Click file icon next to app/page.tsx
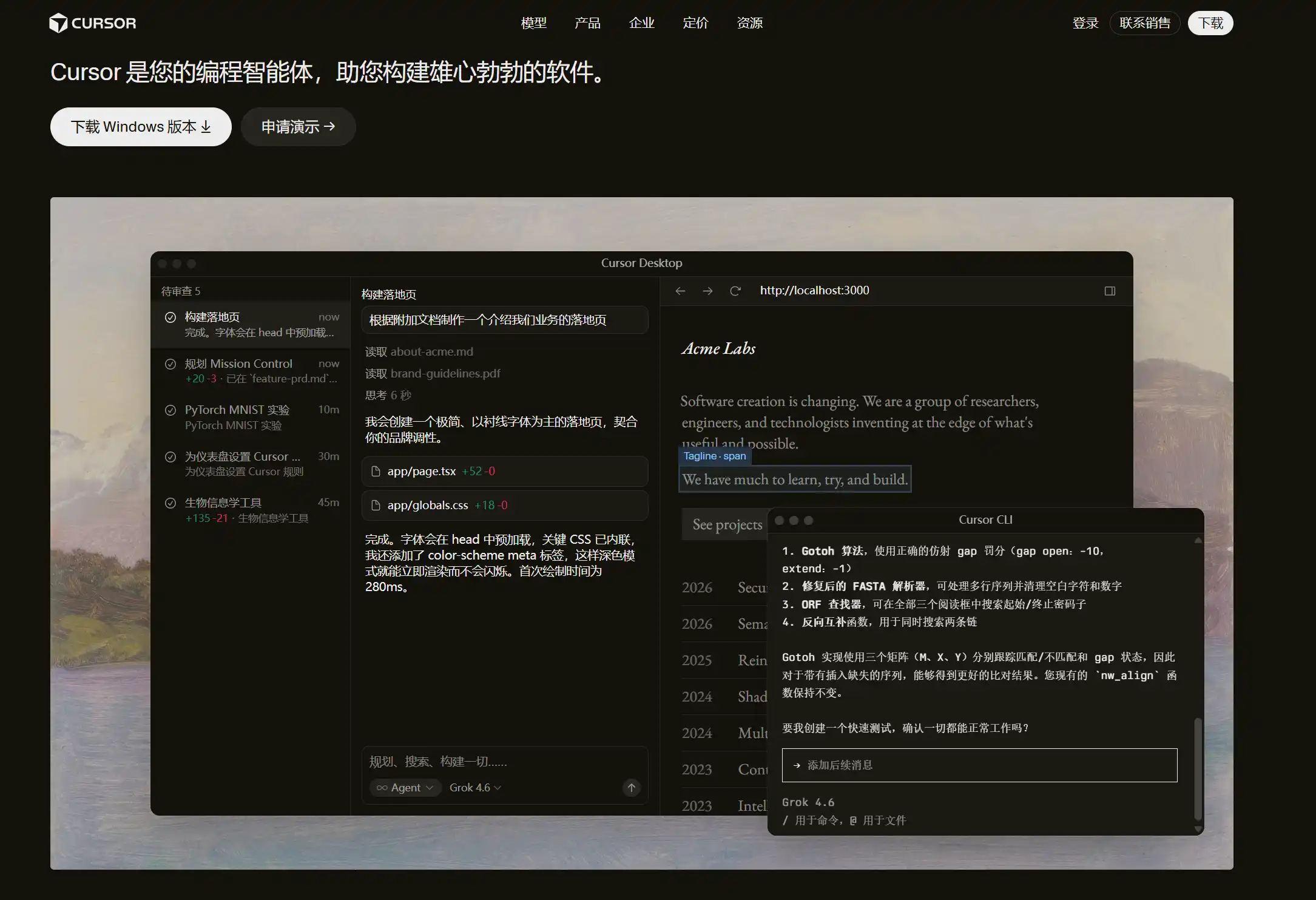 376,472
